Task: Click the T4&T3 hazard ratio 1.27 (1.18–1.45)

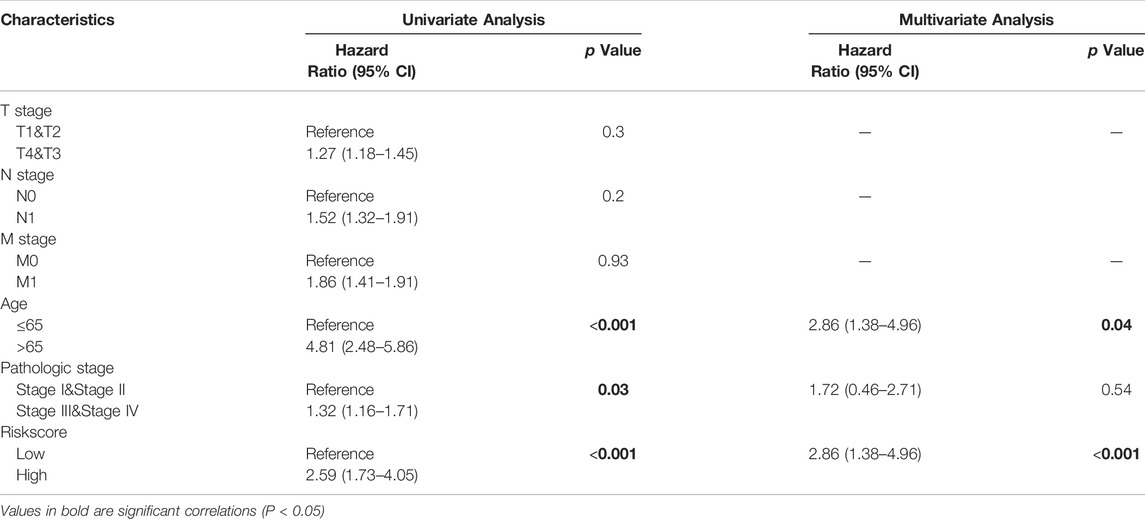Action: pos(361,154)
